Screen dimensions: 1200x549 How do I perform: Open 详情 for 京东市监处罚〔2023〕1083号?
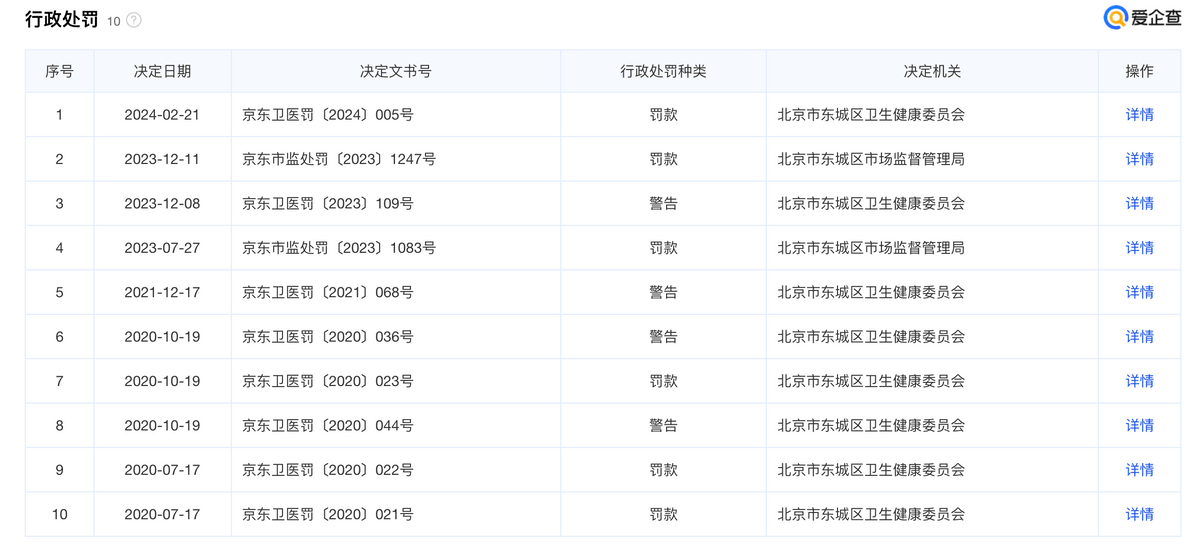(1139, 248)
